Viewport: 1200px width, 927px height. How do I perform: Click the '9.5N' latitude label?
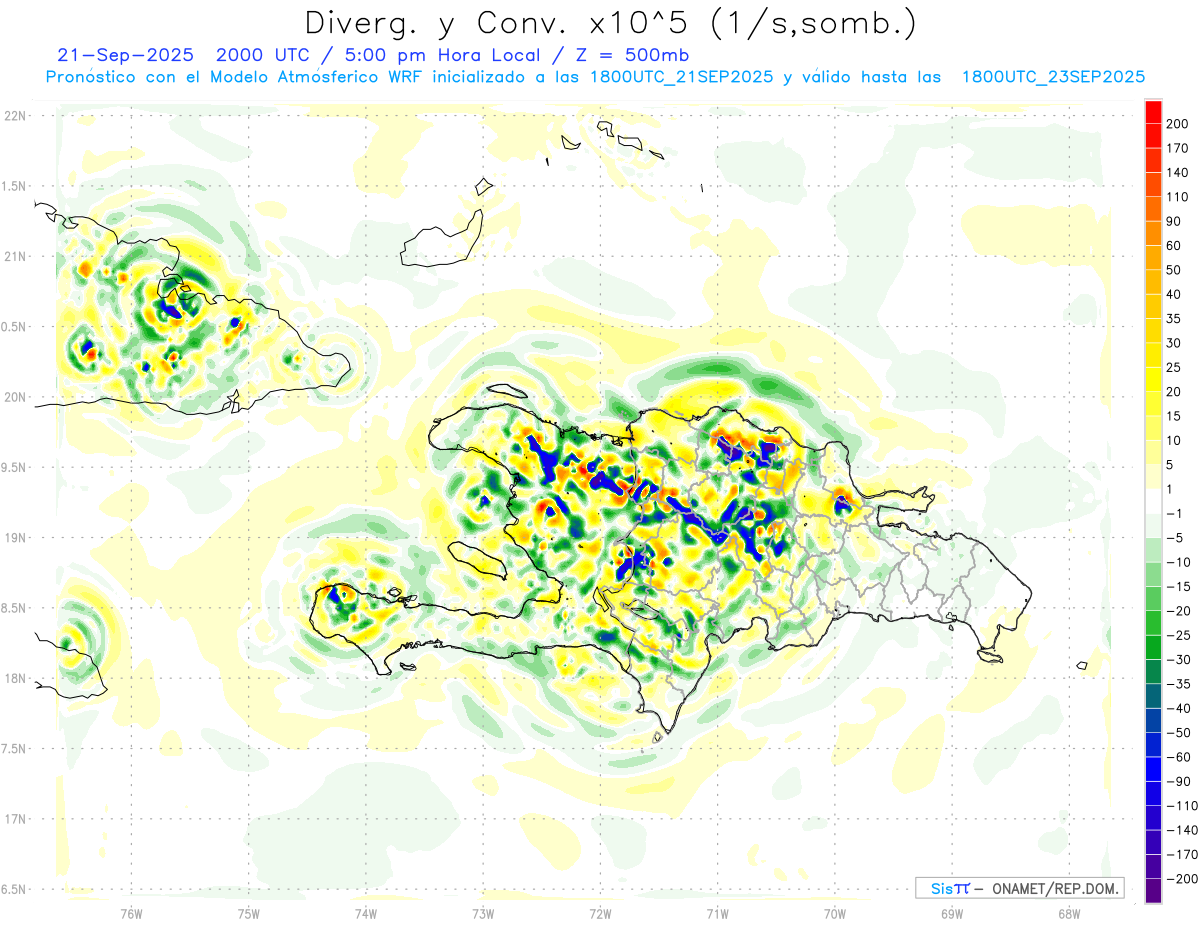(x=15, y=467)
